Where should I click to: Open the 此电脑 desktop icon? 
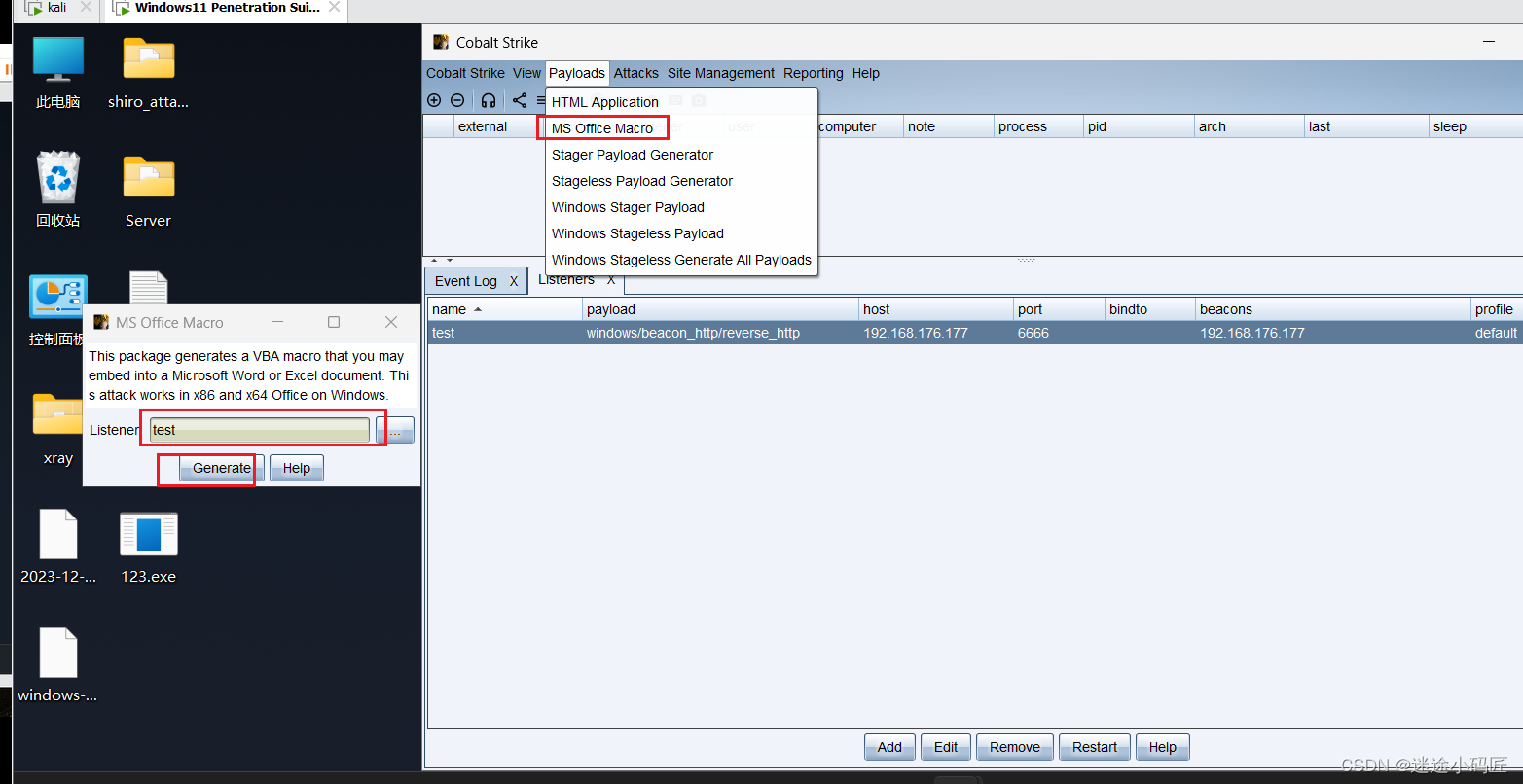(x=58, y=73)
